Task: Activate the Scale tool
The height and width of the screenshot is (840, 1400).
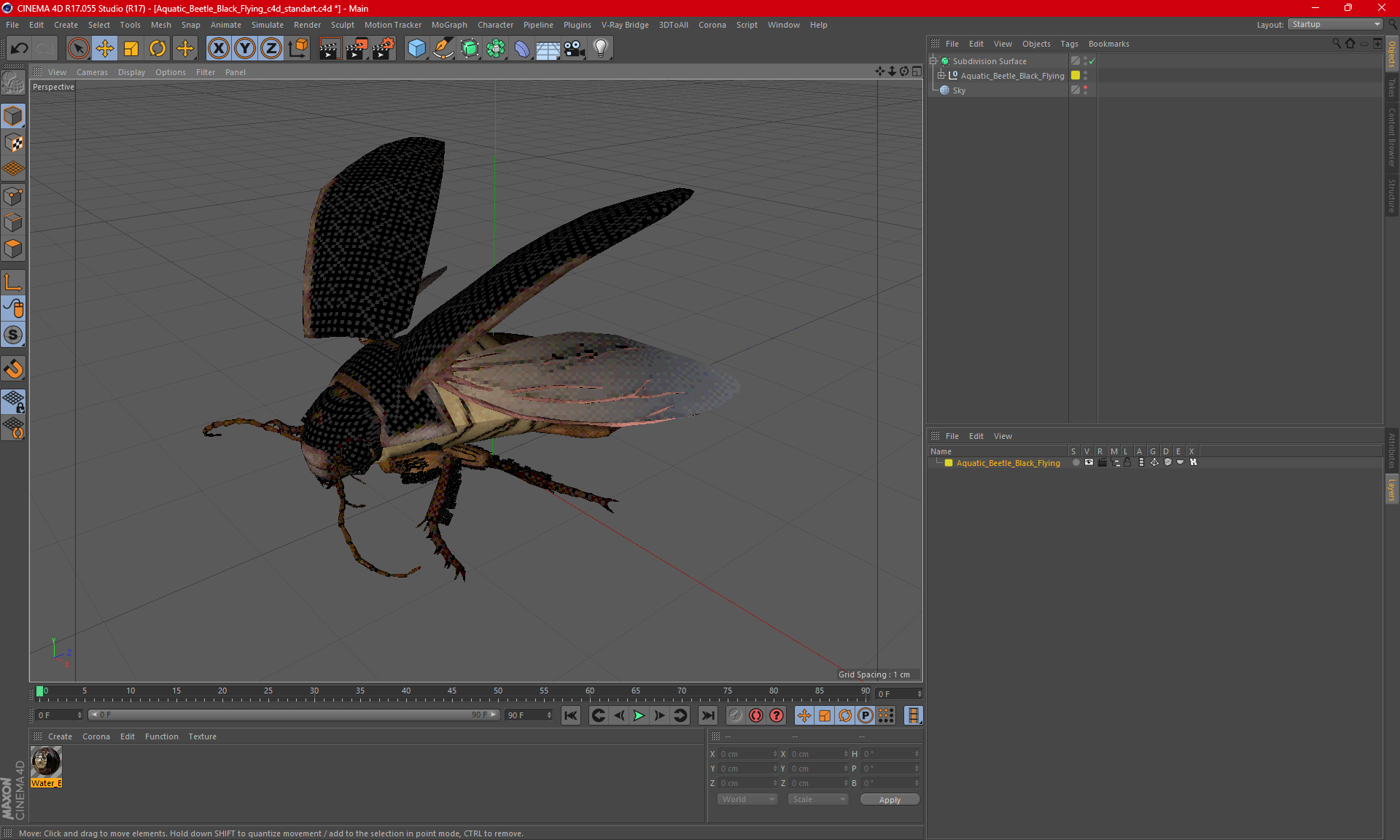Action: click(x=131, y=49)
